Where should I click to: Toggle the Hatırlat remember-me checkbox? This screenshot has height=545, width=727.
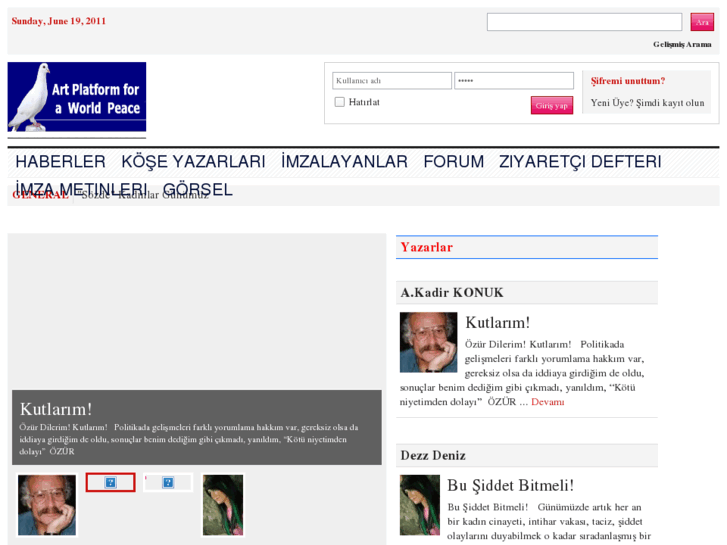pyautogui.click(x=339, y=102)
